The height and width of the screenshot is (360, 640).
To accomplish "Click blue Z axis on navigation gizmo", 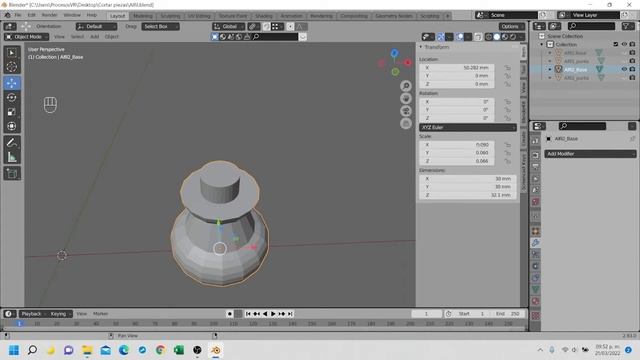I will coord(394,53).
